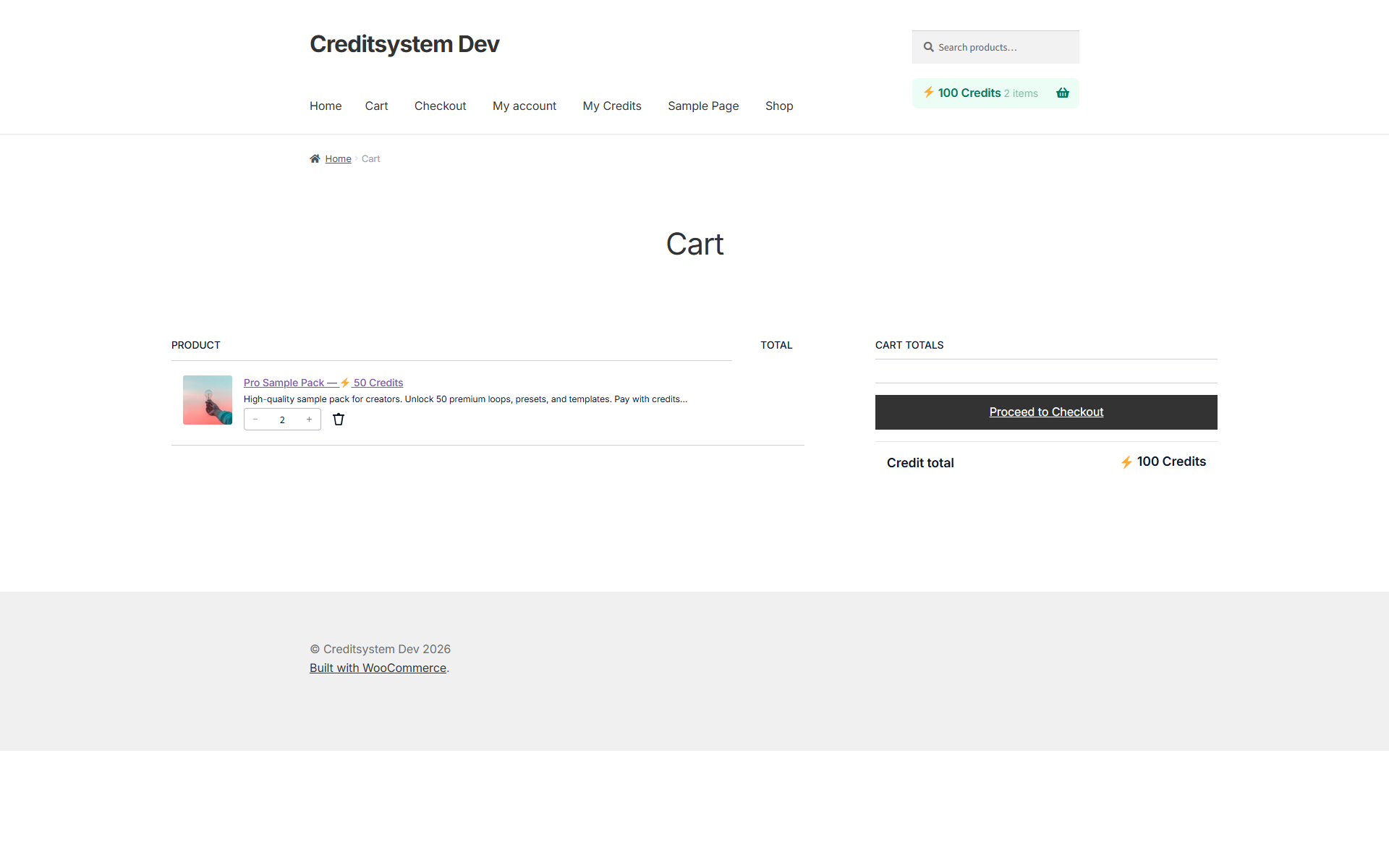Click the TOTAL column header

(x=776, y=345)
